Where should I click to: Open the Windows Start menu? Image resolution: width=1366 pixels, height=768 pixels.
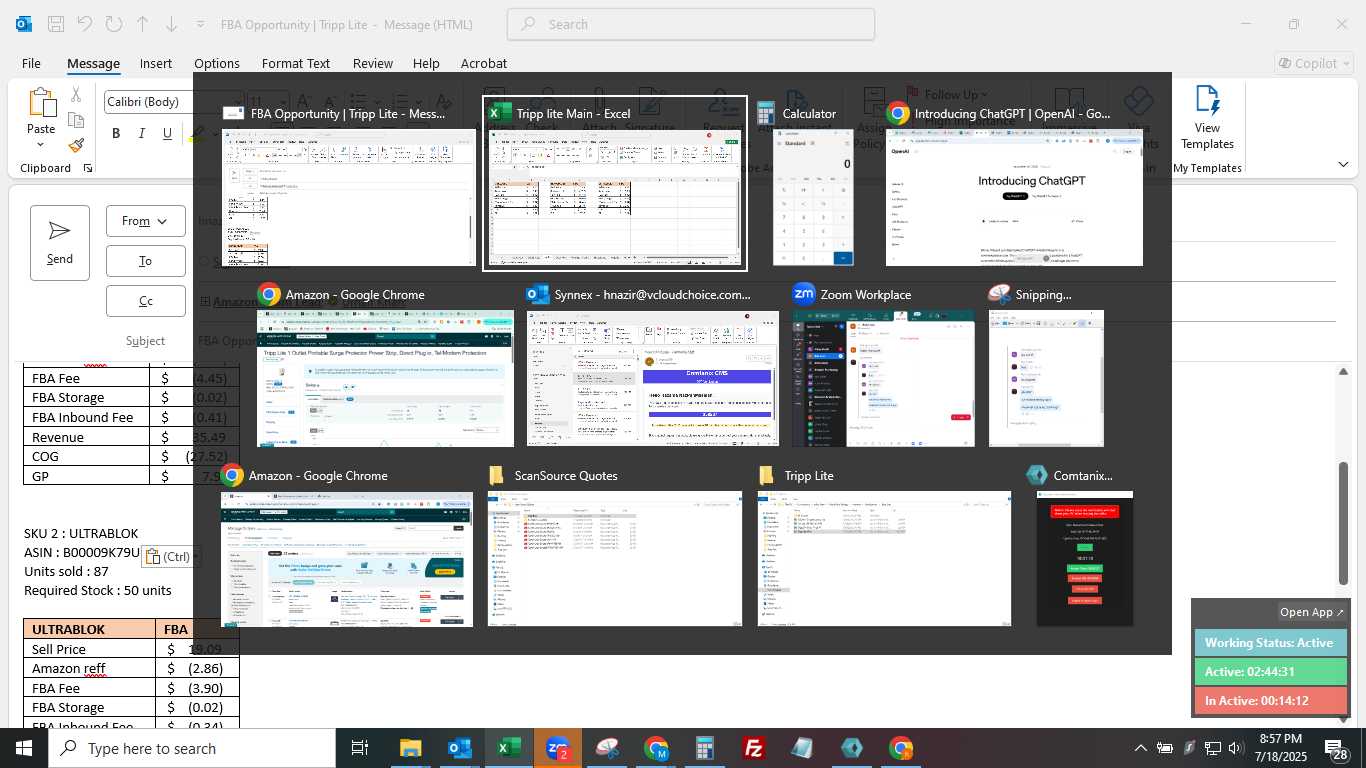pyautogui.click(x=24, y=748)
